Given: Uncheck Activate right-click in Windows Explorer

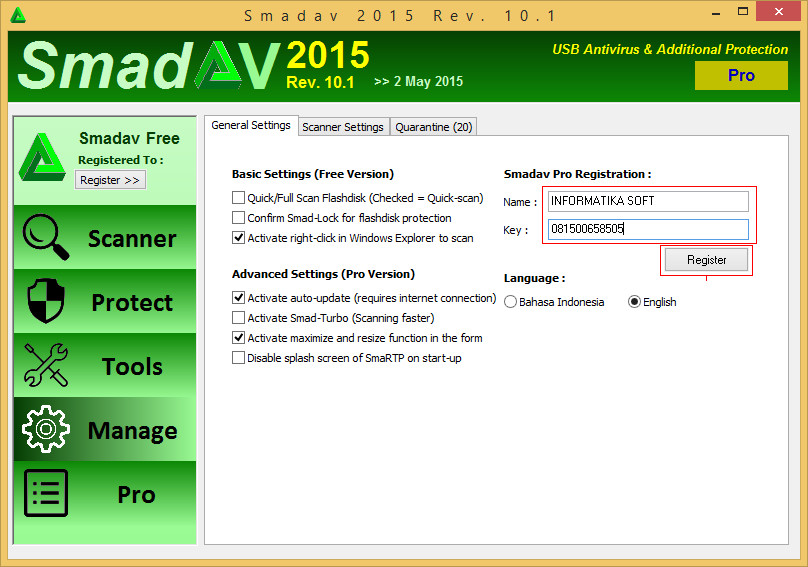Looking at the screenshot, I should point(238,238).
